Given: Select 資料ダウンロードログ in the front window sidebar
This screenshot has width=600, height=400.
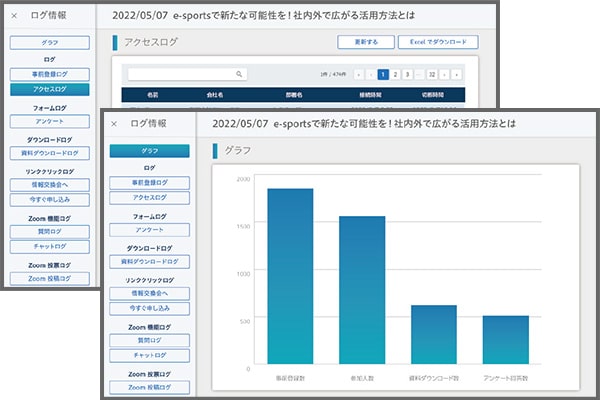Looking at the screenshot, I should coord(149,261).
